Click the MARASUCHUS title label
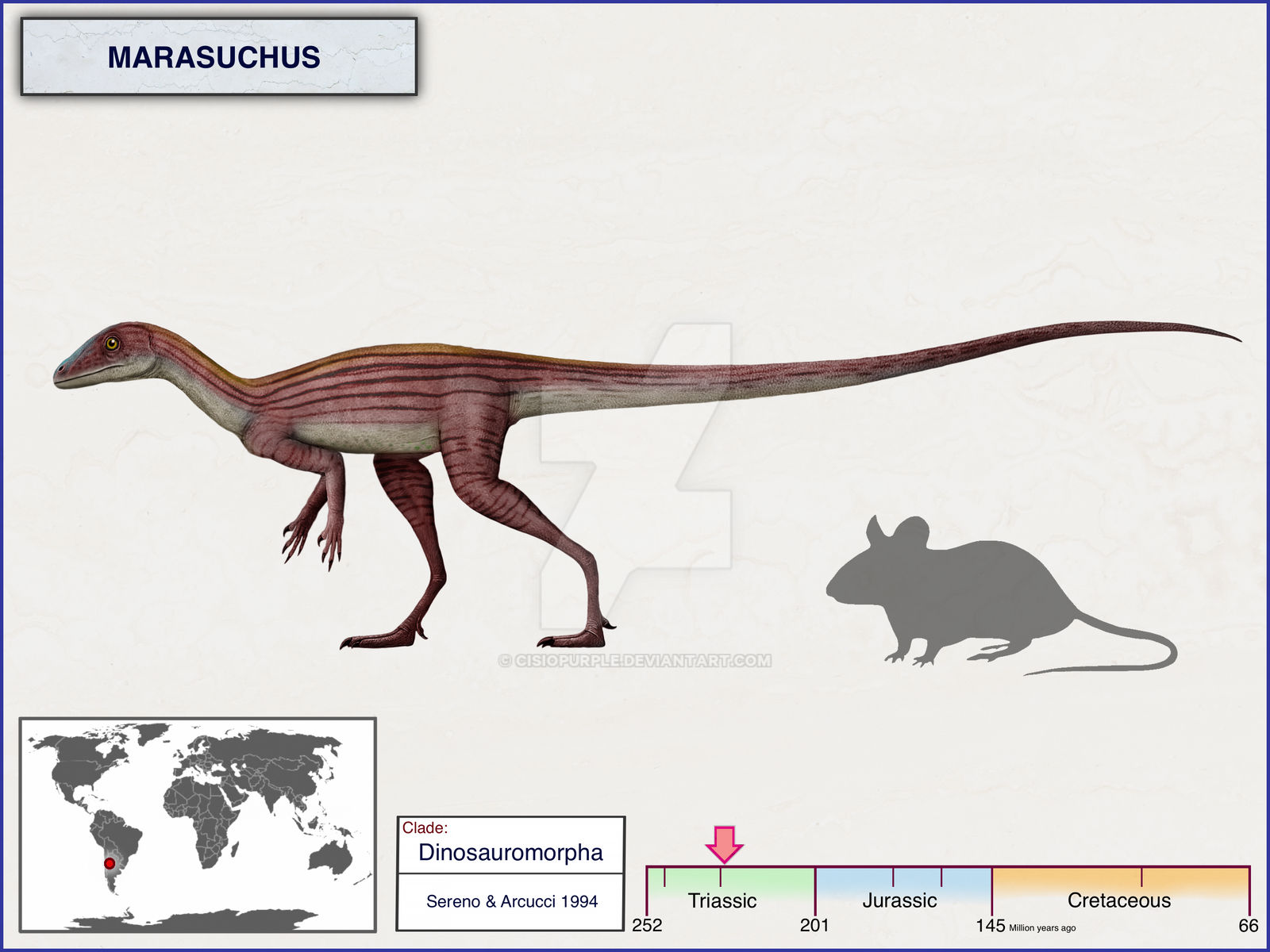 (214, 57)
